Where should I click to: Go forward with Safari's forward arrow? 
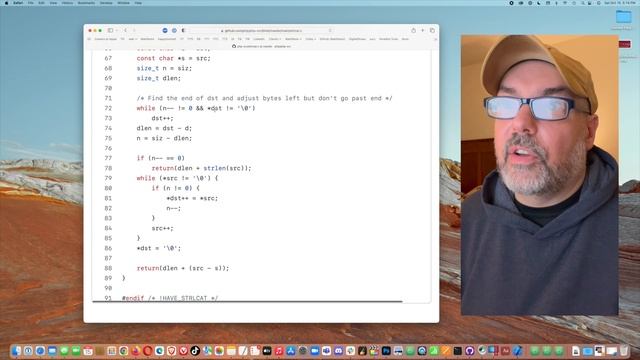tap(134, 30)
